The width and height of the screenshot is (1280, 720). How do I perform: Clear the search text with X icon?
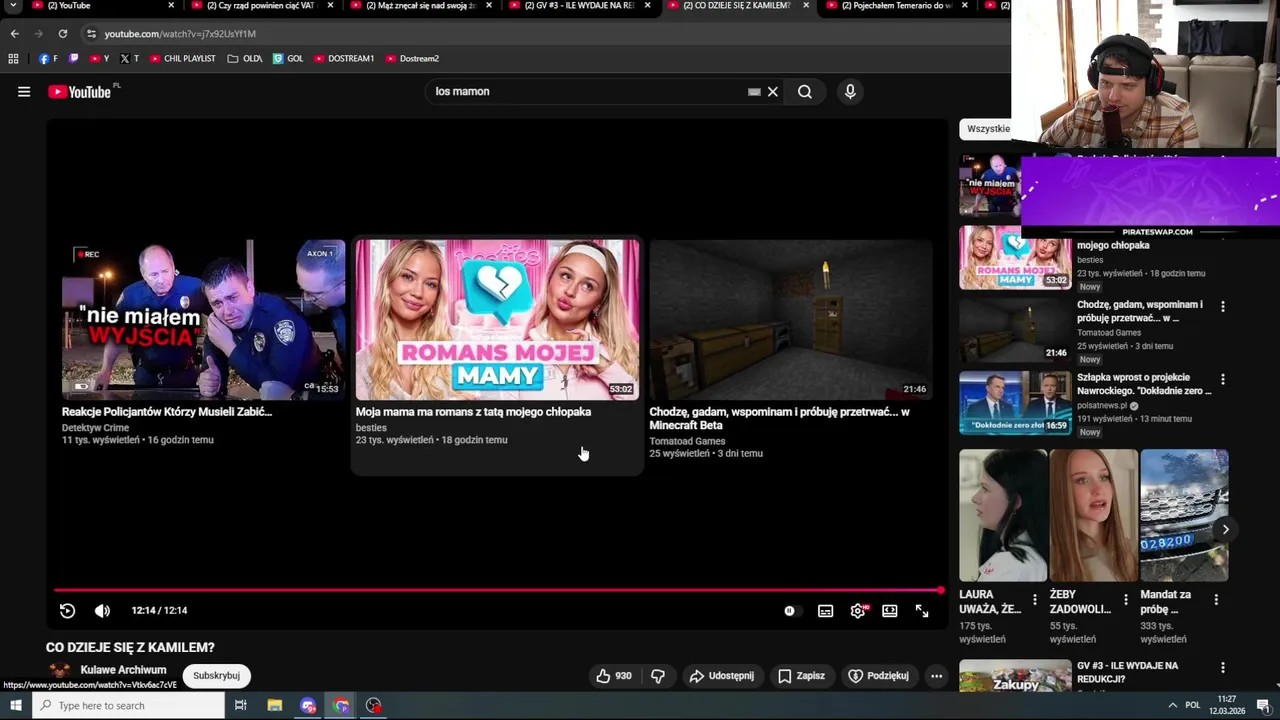tap(772, 92)
